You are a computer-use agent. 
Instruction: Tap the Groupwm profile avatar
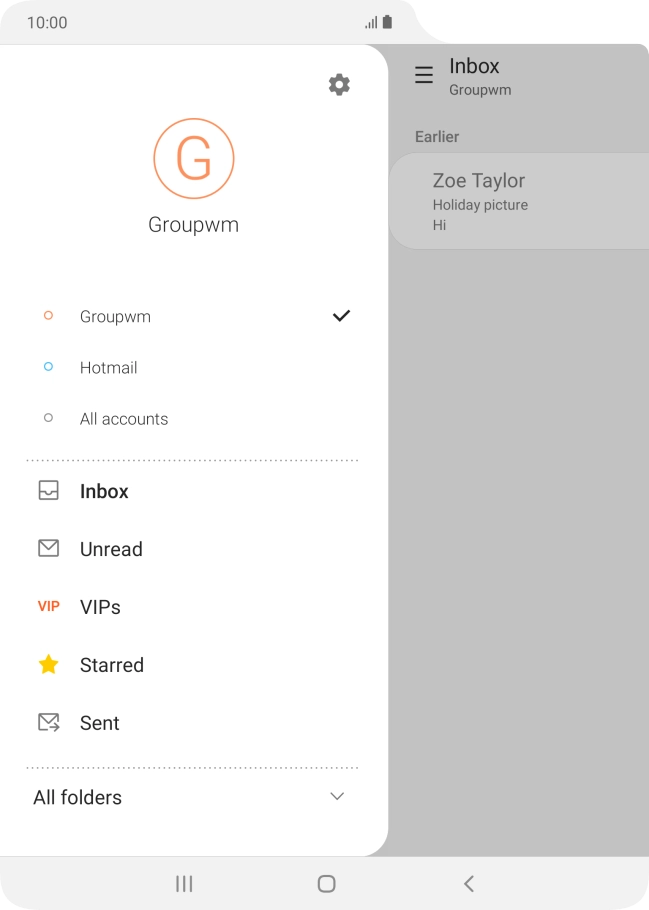pos(193,159)
